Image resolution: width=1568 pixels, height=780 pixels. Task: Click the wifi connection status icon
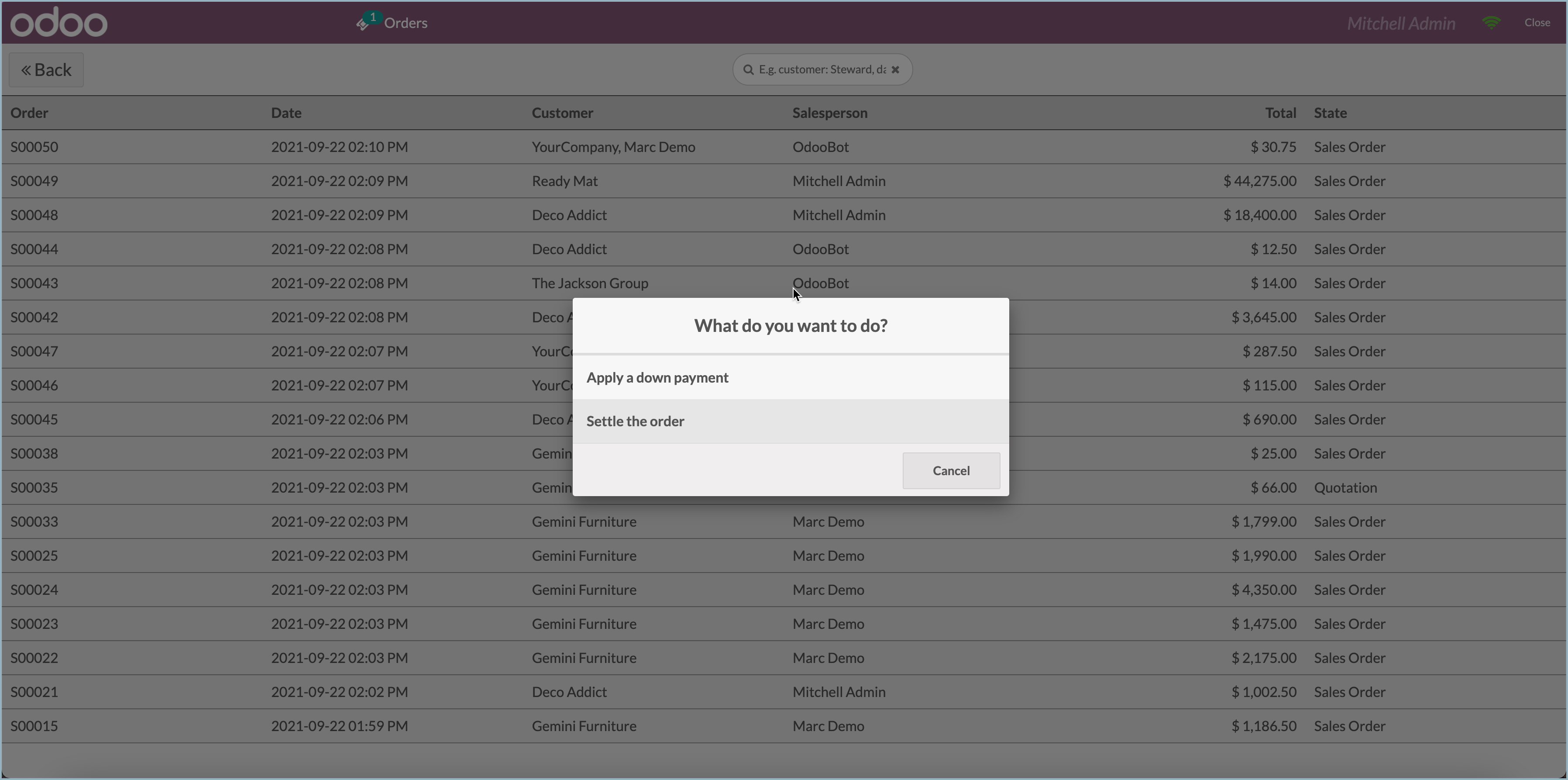(1491, 23)
